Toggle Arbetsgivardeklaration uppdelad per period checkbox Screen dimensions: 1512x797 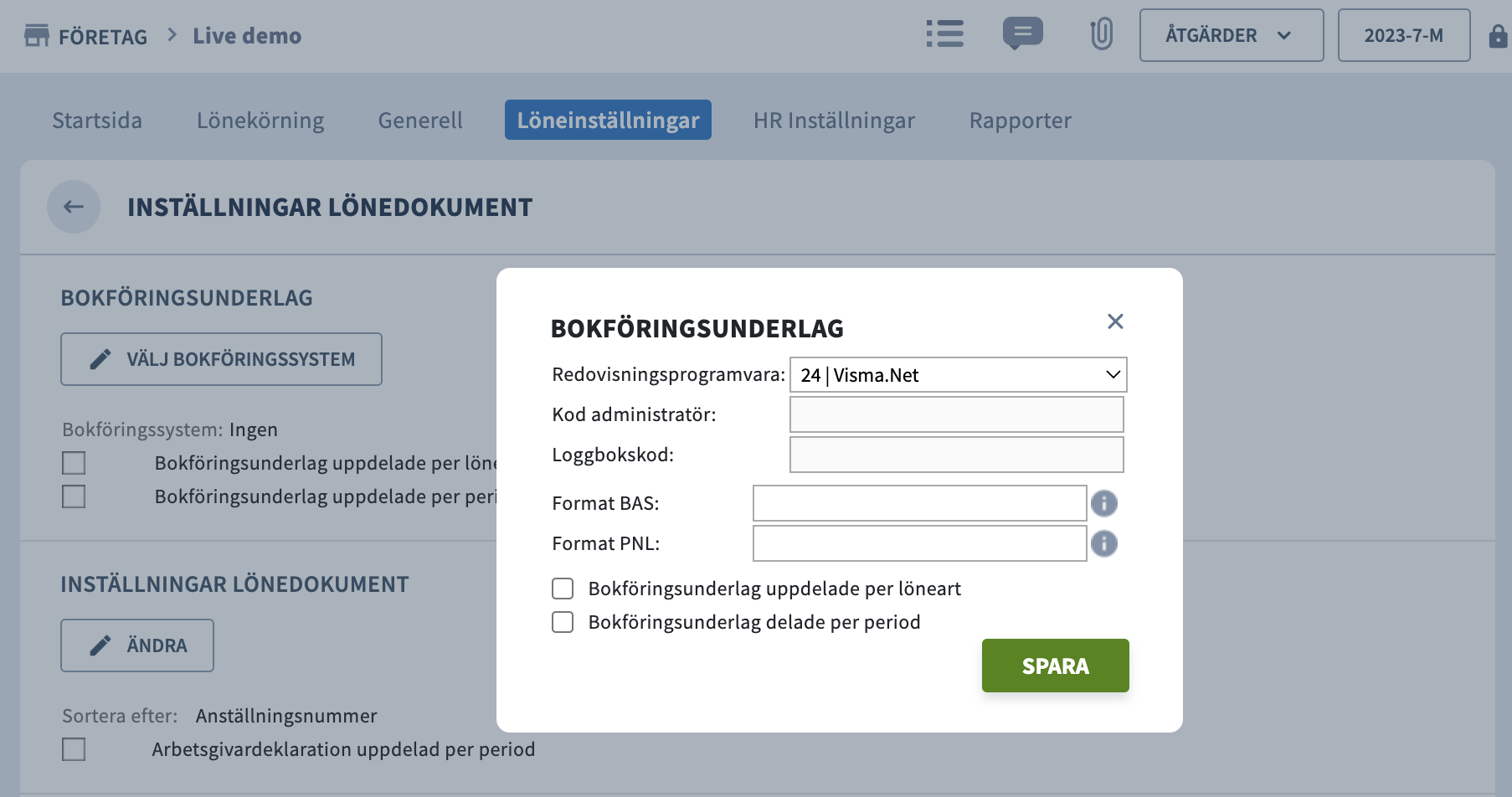pyautogui.click(x=74, y=749)
